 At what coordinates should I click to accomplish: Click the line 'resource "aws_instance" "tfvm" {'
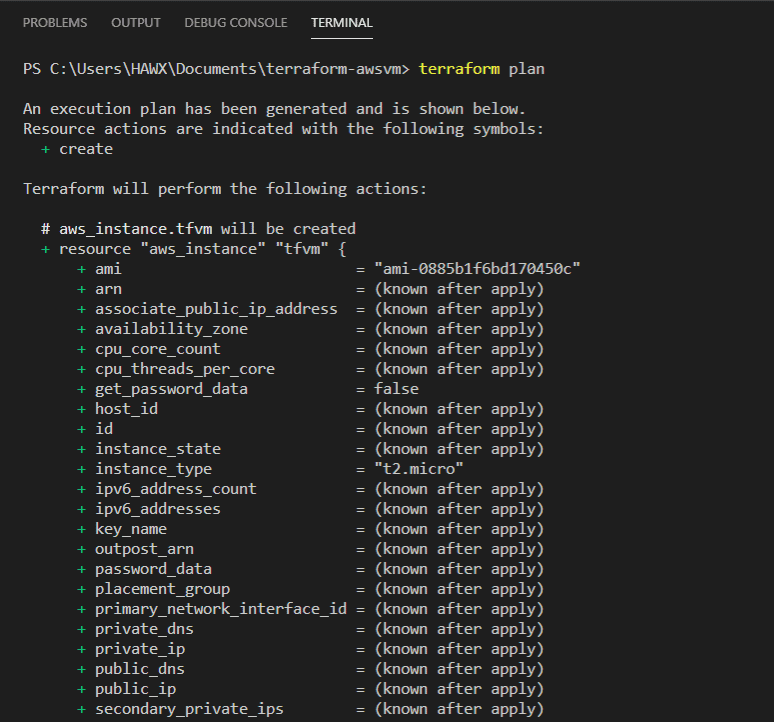(194, 249)
